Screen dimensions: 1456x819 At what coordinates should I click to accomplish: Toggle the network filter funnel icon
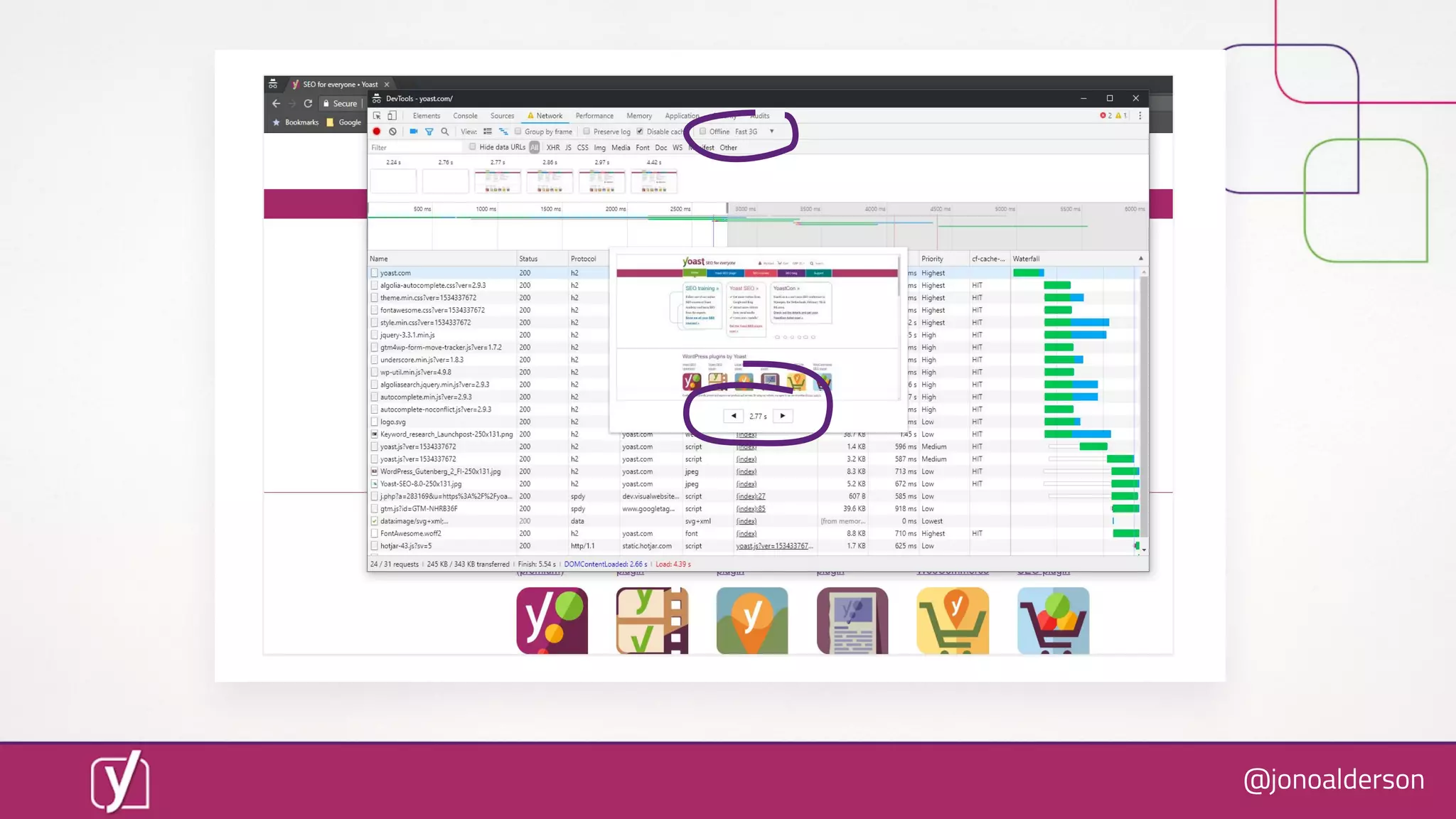coord(429,132)
